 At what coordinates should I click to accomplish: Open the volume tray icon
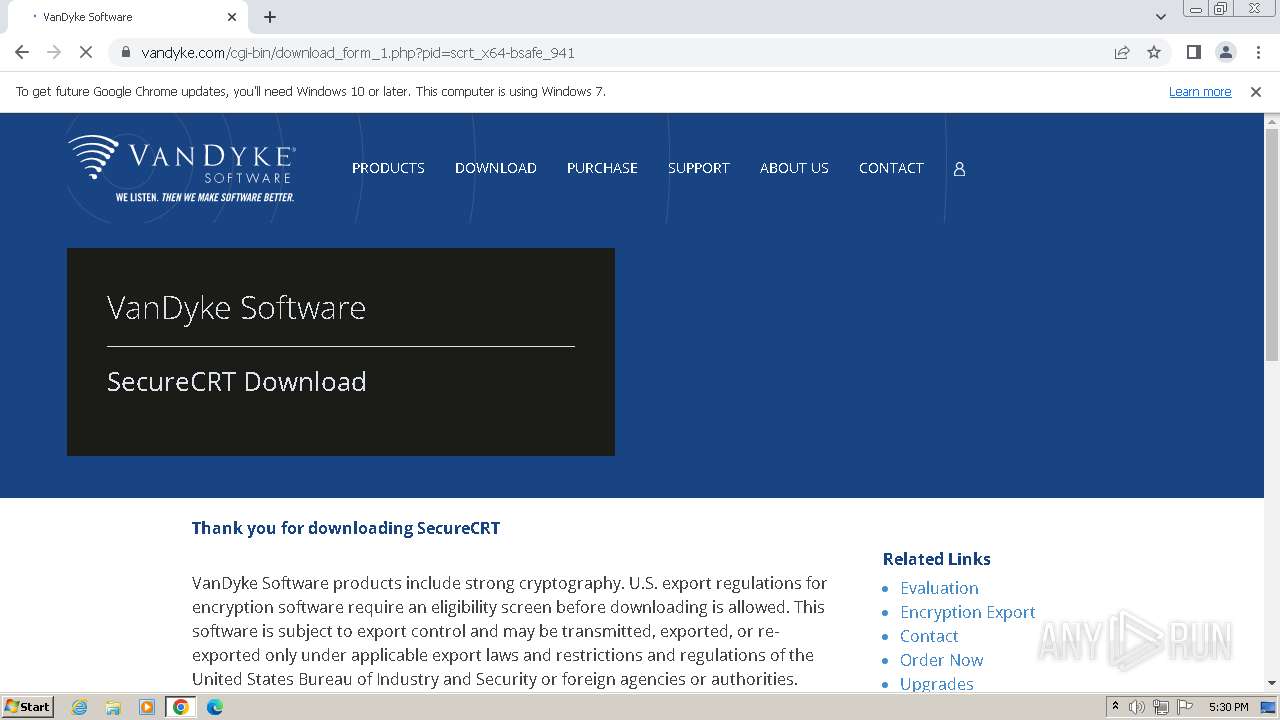[x=1137, y=707]
